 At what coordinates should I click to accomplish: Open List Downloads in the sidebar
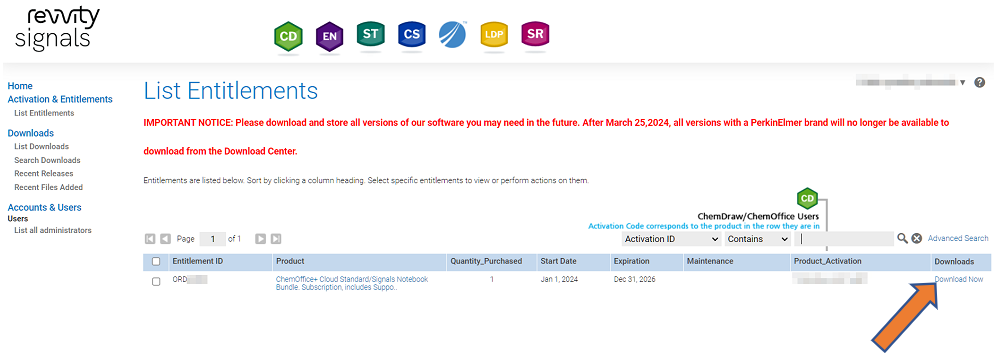42,146
